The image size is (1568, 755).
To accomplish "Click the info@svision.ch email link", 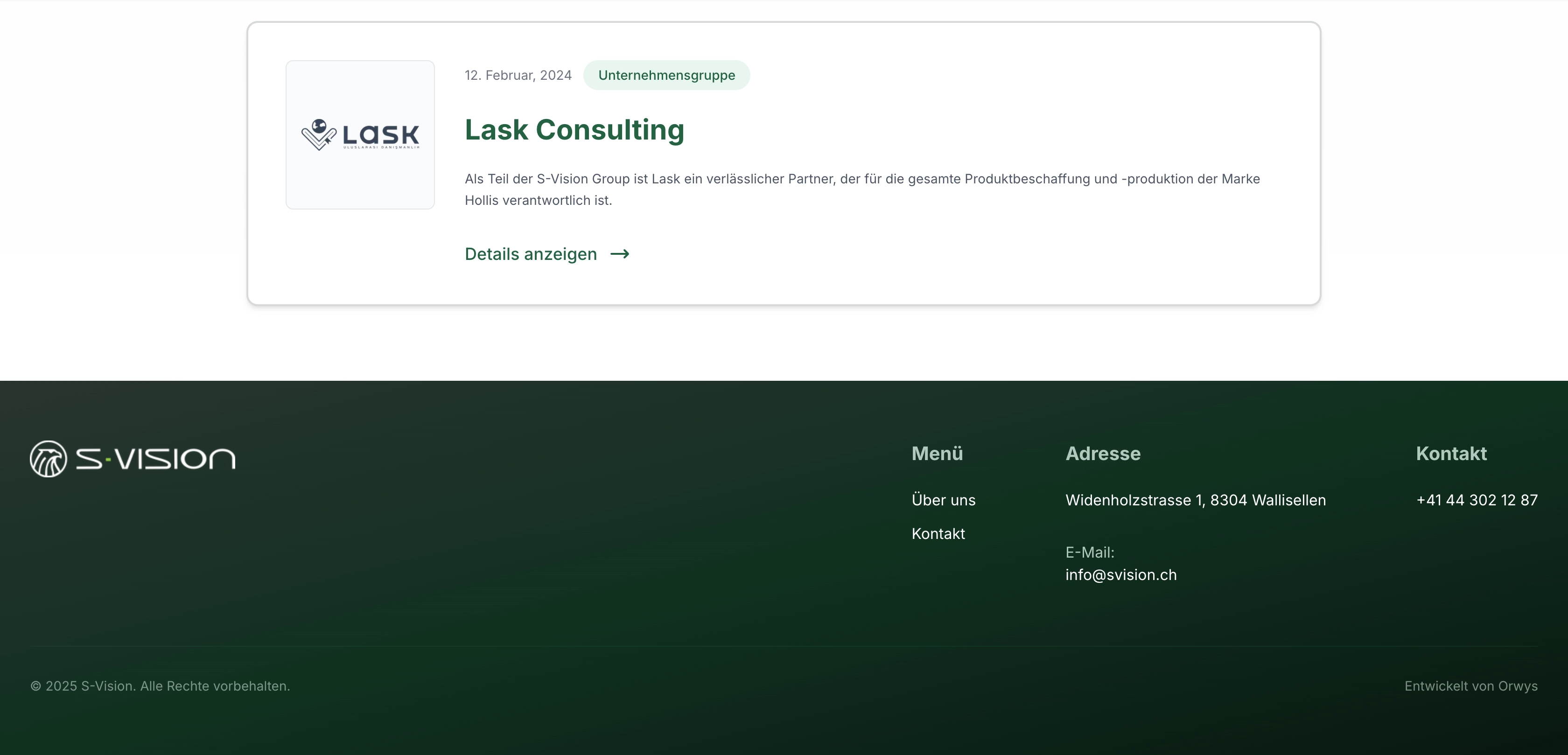I will point(1120,575).
